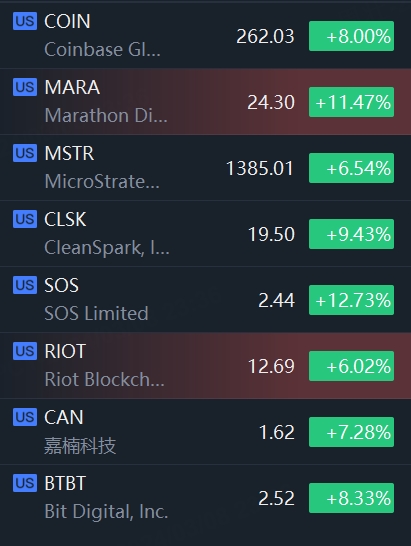
Task: Click the US market badge beside BTBT
Action: 25,483
